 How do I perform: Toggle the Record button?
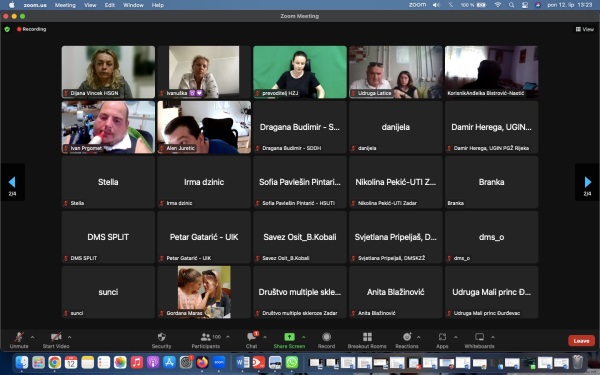(x=326, y=340)
